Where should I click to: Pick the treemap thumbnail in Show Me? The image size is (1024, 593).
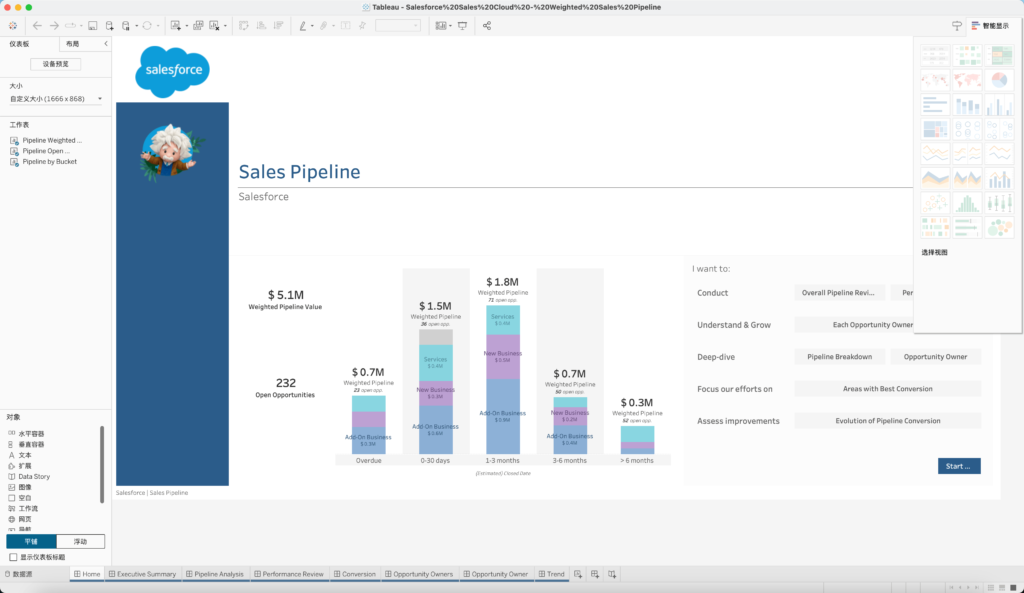[935, 129]
